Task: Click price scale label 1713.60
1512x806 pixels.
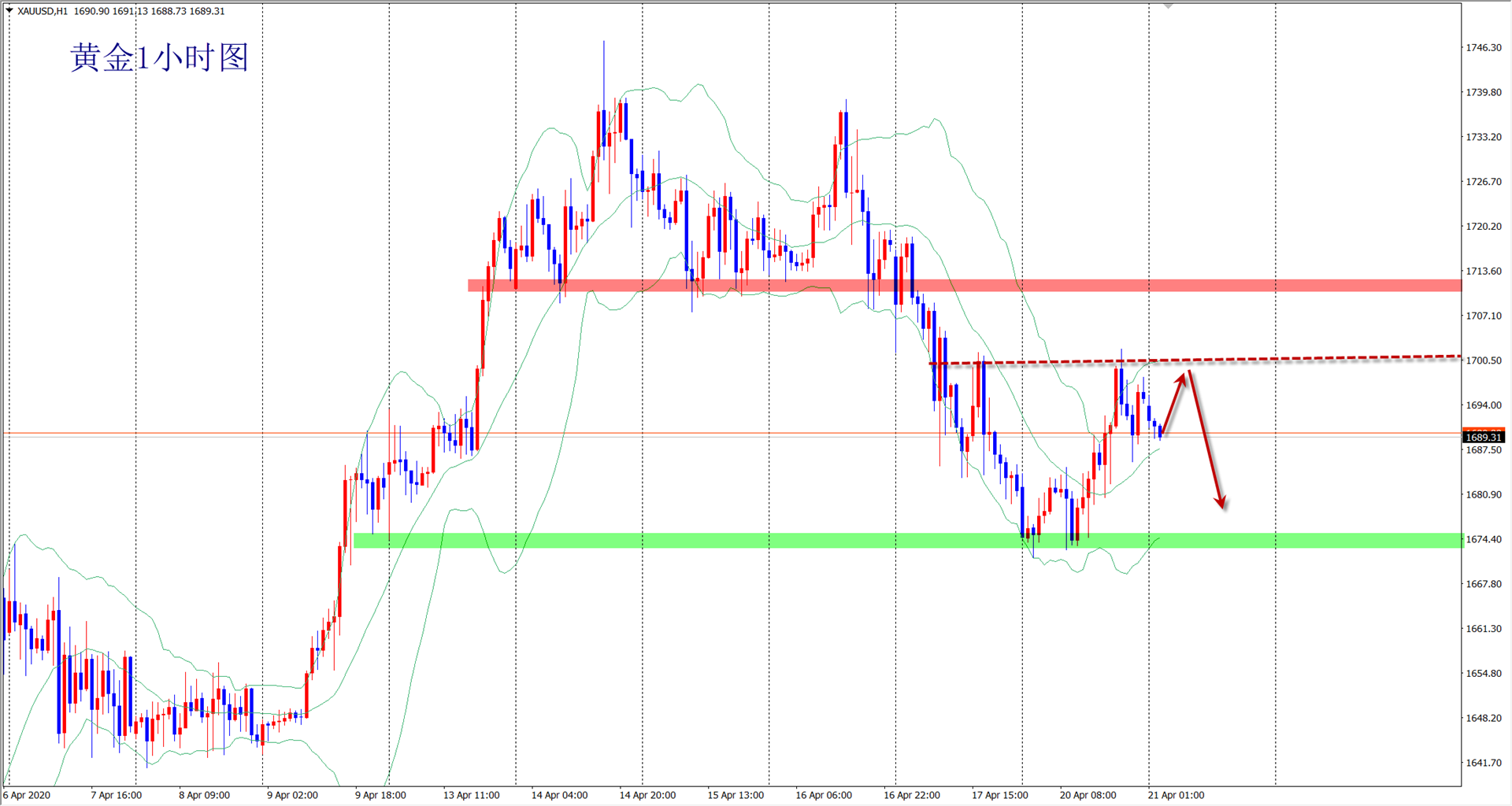Action: click(1483, 271)
